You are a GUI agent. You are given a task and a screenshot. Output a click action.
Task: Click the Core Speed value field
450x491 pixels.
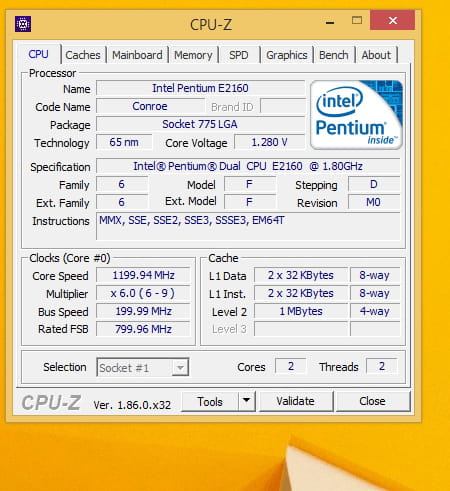click(143, 275)
